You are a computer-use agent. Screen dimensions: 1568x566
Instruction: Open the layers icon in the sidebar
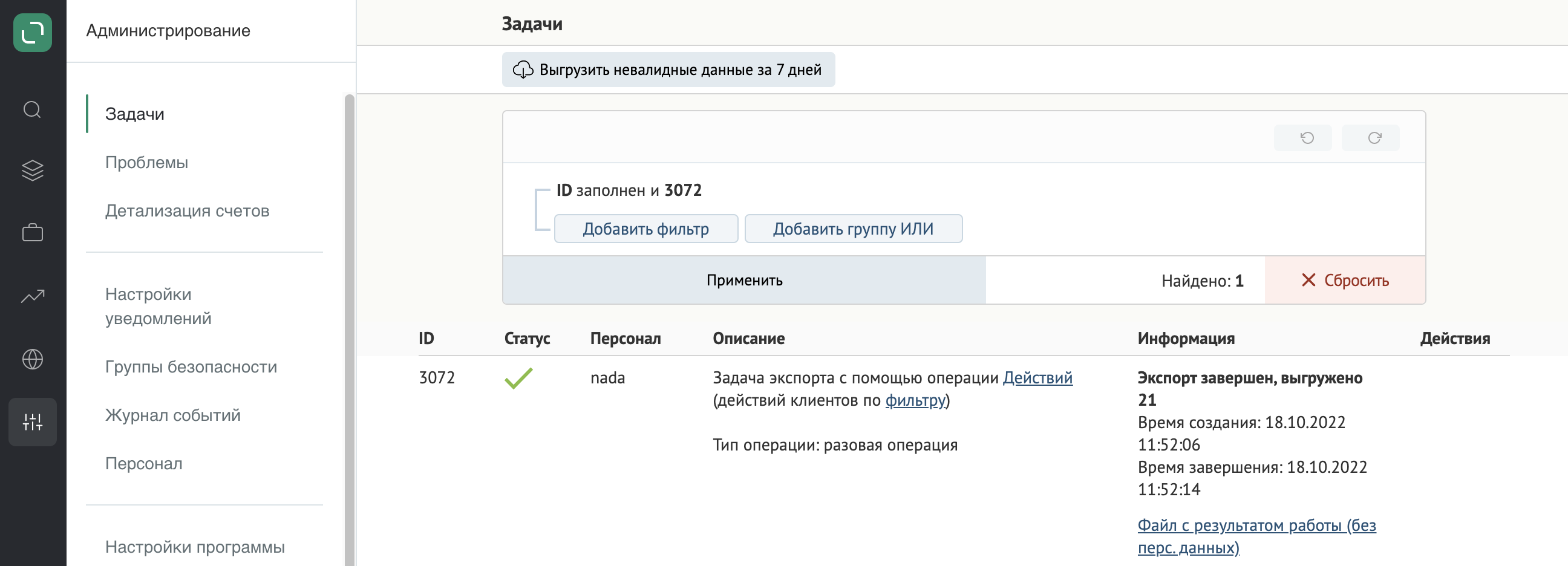tap(32, 171)
